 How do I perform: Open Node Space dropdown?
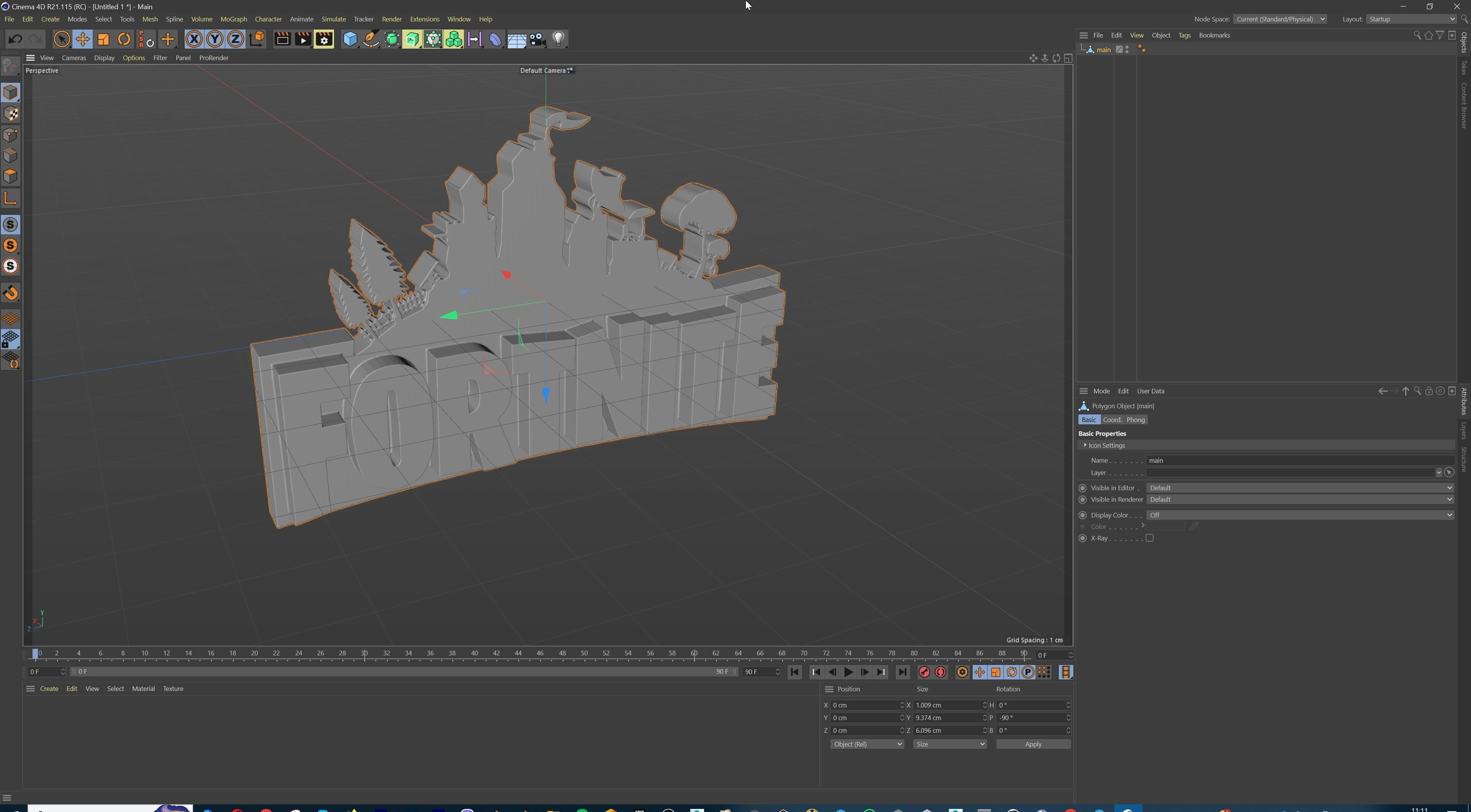(x=1280, y=19)
